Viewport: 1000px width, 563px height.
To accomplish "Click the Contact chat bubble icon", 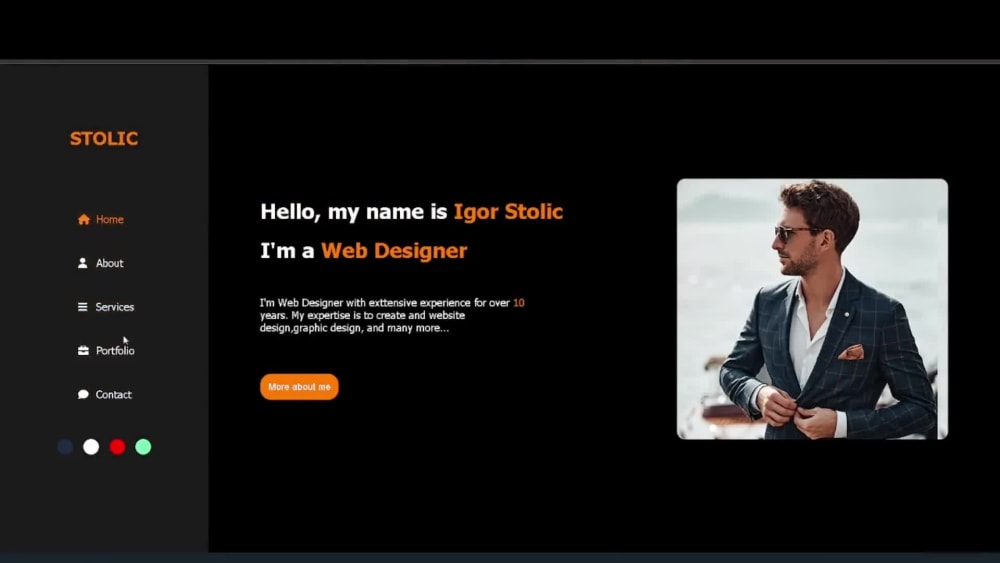I will pyautogui.click(x=83, y=394).
